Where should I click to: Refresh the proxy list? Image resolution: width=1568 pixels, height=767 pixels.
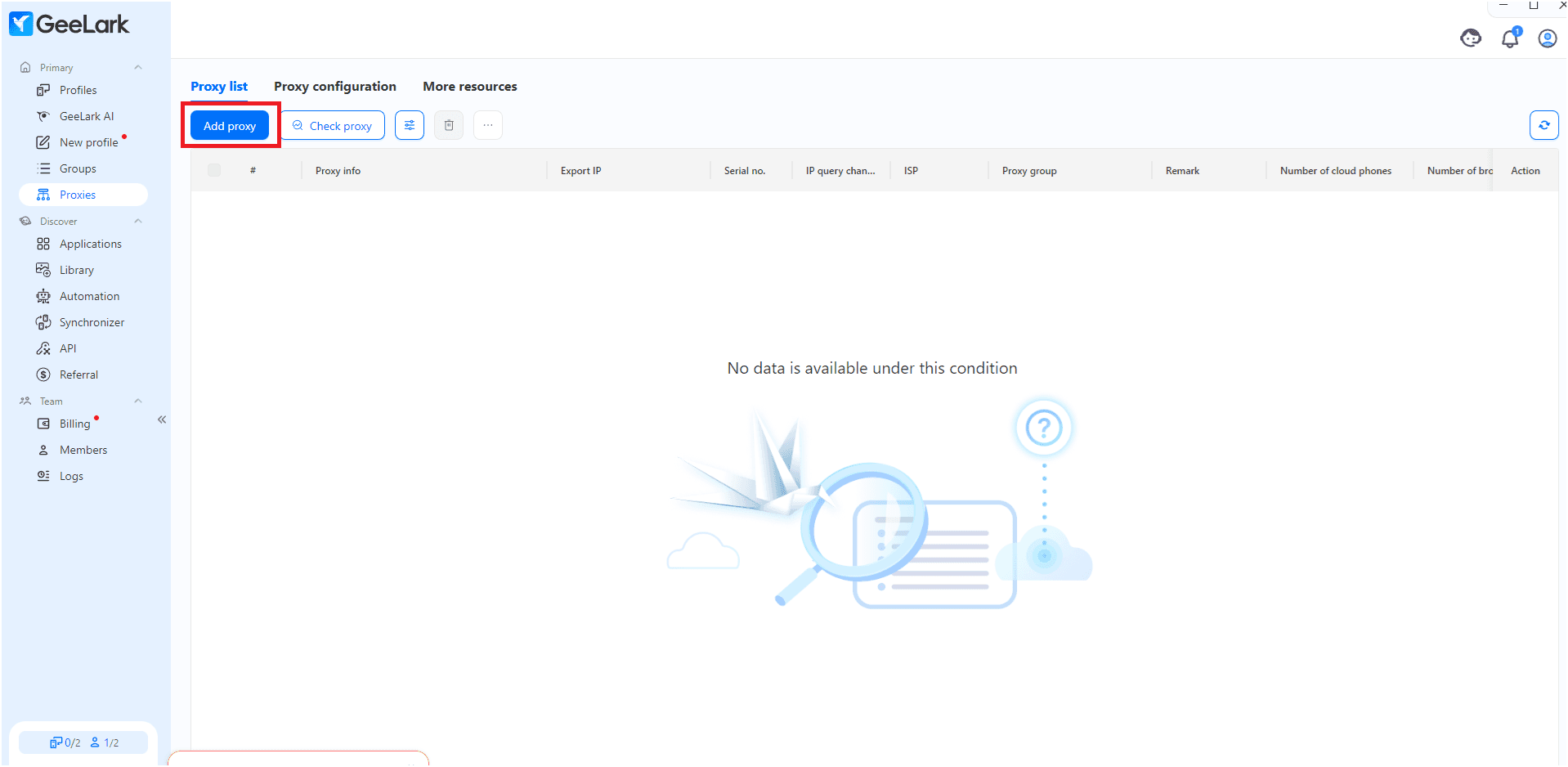pos(1543,125)
